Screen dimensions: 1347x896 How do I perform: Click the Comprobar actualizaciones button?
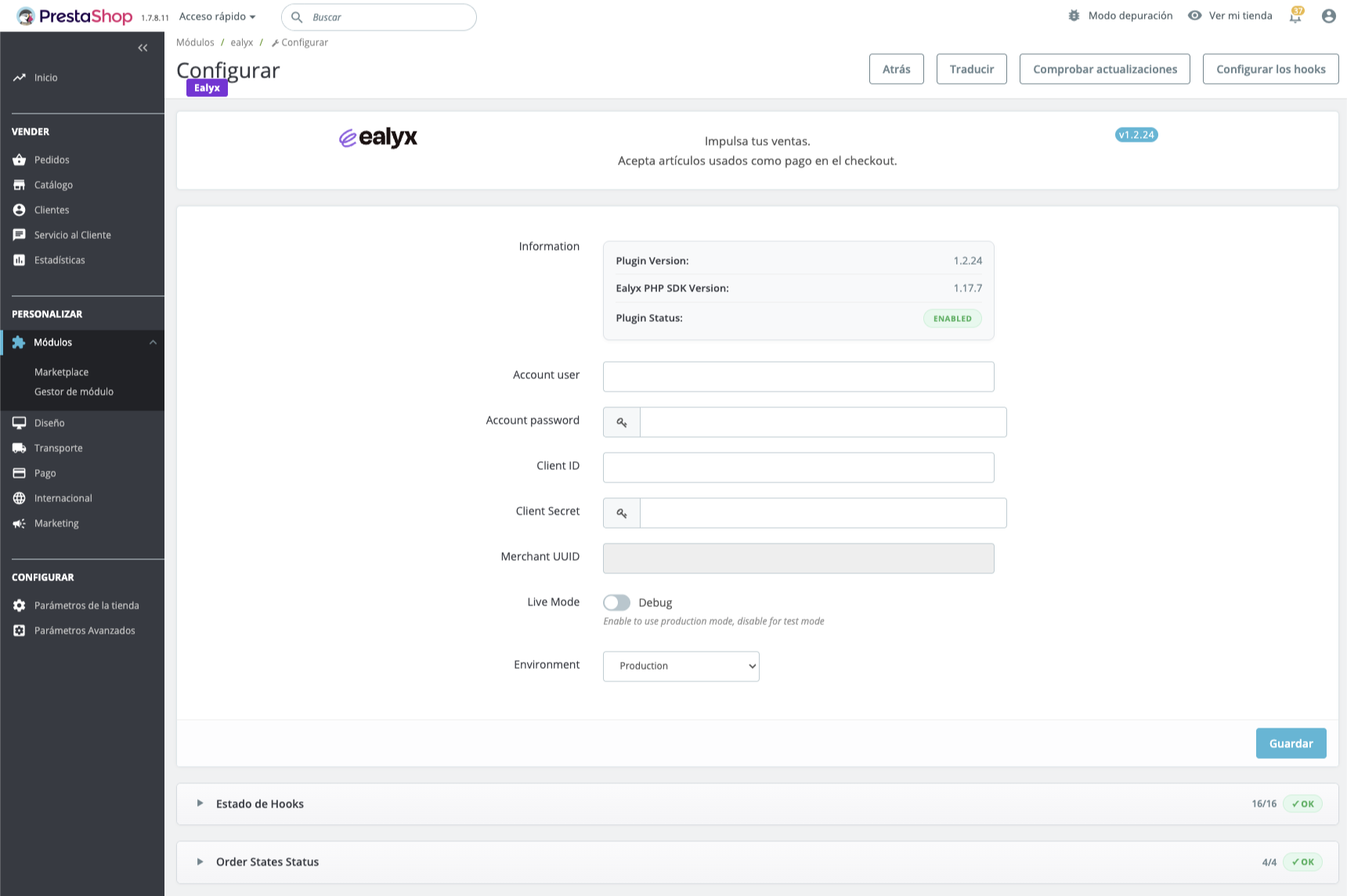point(1104,69)
